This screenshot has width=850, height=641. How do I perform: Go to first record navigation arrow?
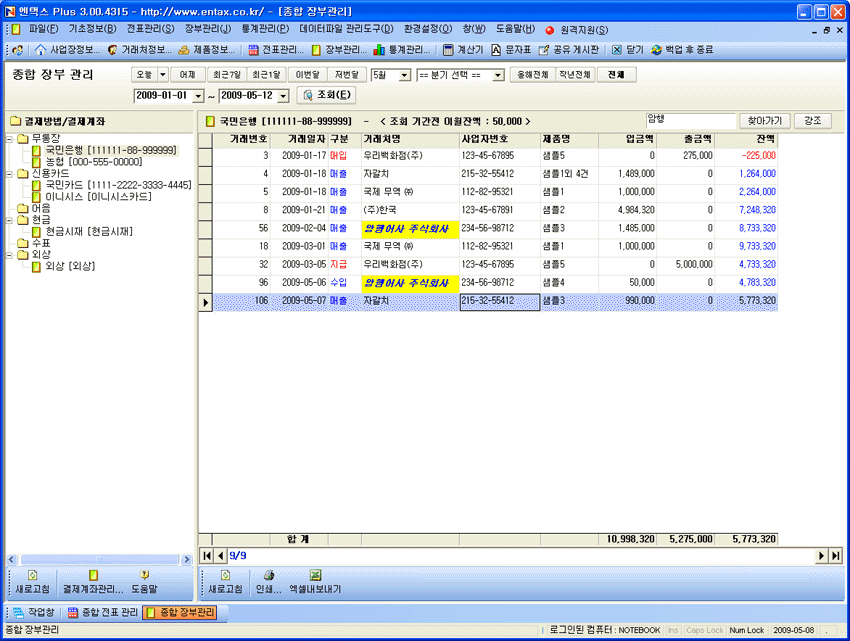click(x=207, y=555)
